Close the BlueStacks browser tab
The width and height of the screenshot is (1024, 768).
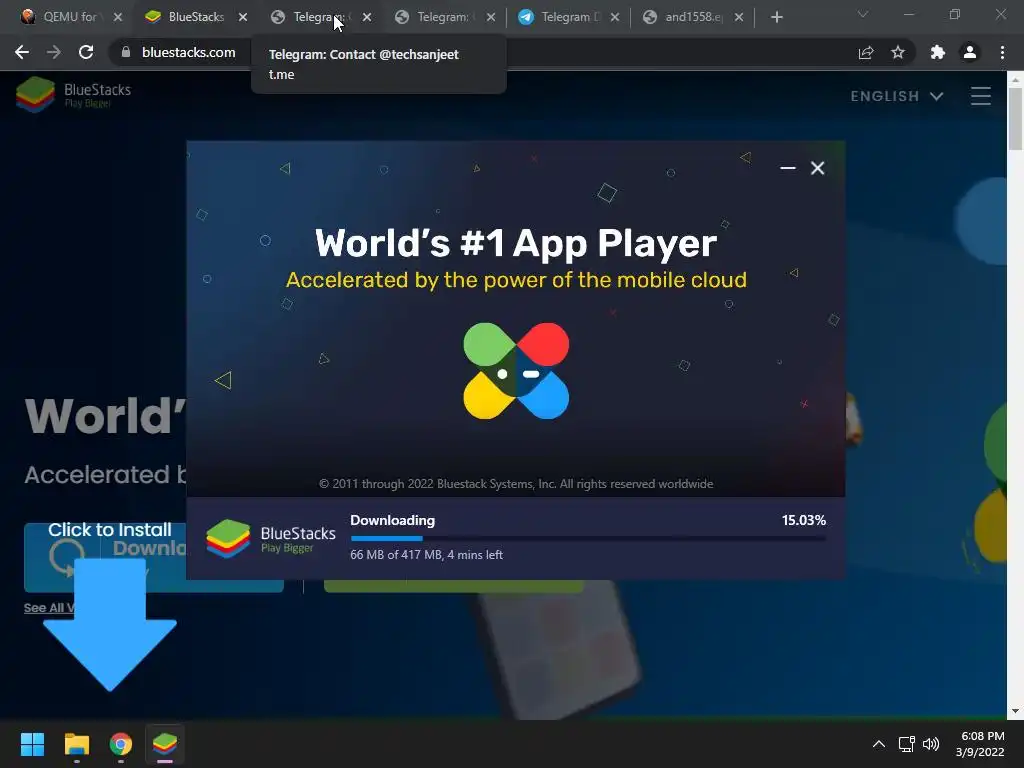pos(243,18)
